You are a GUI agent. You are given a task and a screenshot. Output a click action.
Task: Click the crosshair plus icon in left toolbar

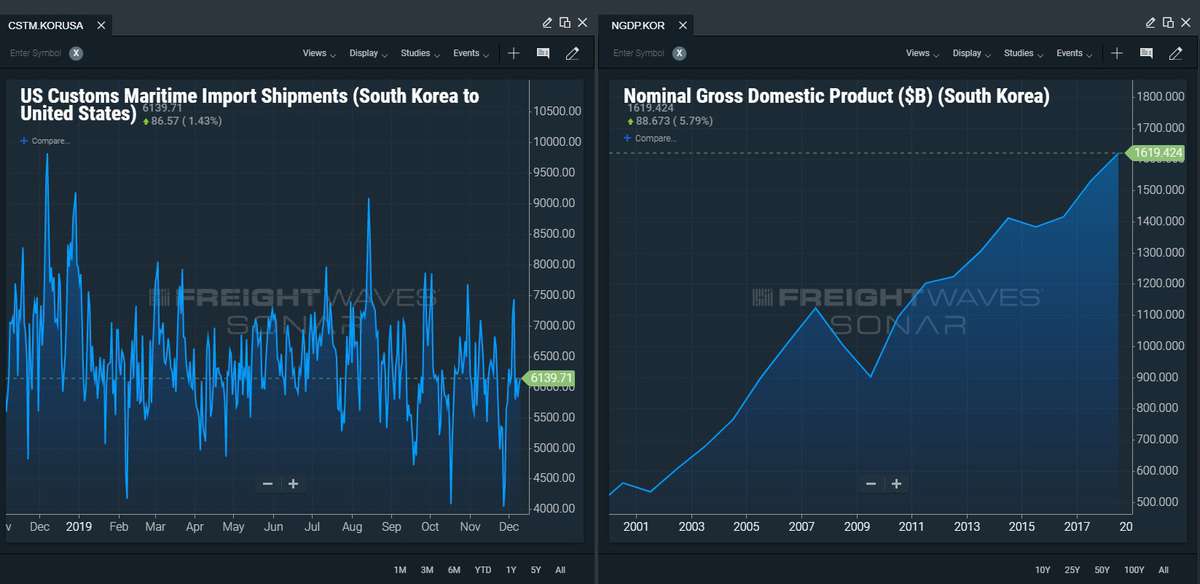[x=514, y=53]
